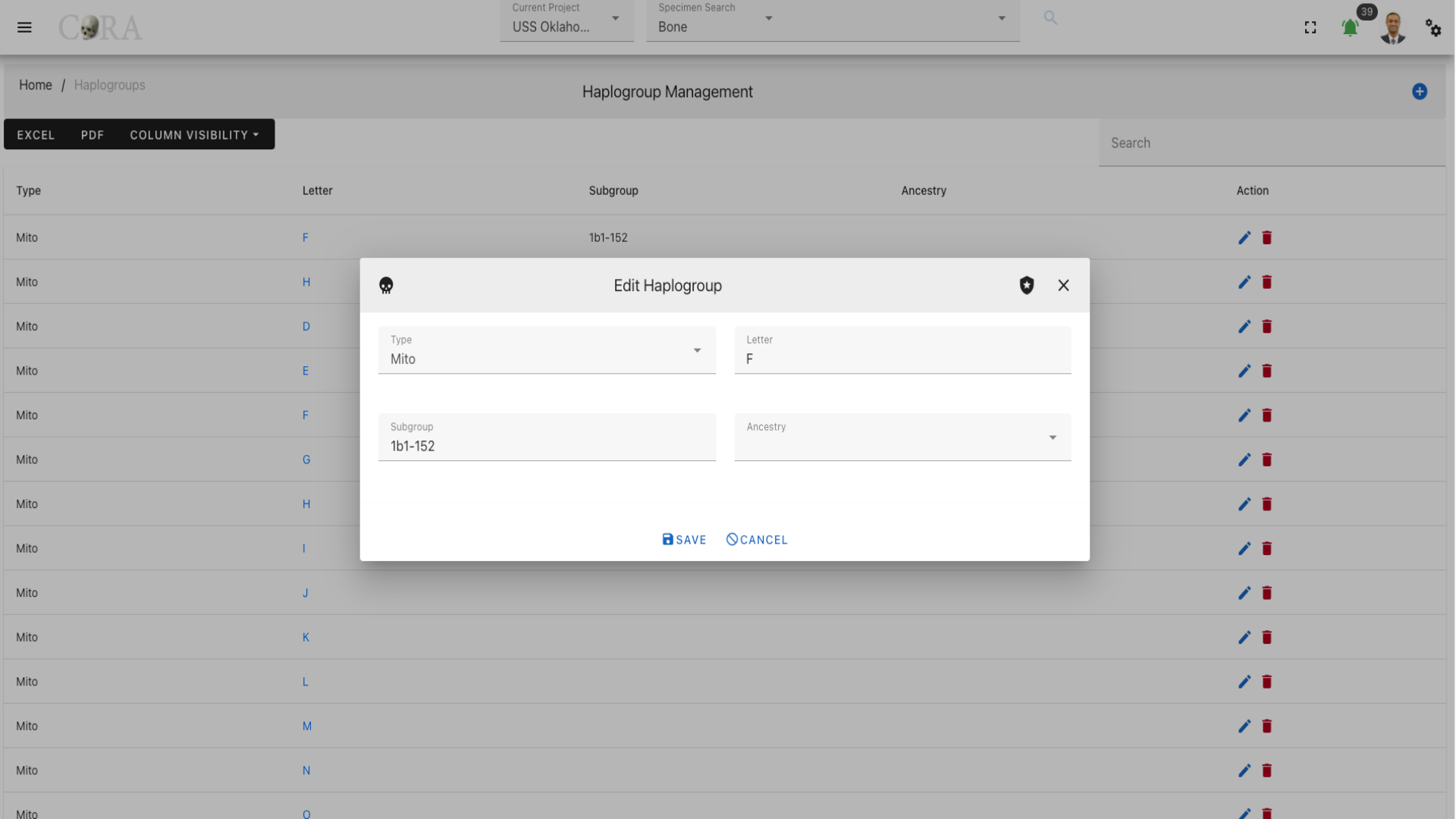Edit the Mito D row

coord(1244,327)
